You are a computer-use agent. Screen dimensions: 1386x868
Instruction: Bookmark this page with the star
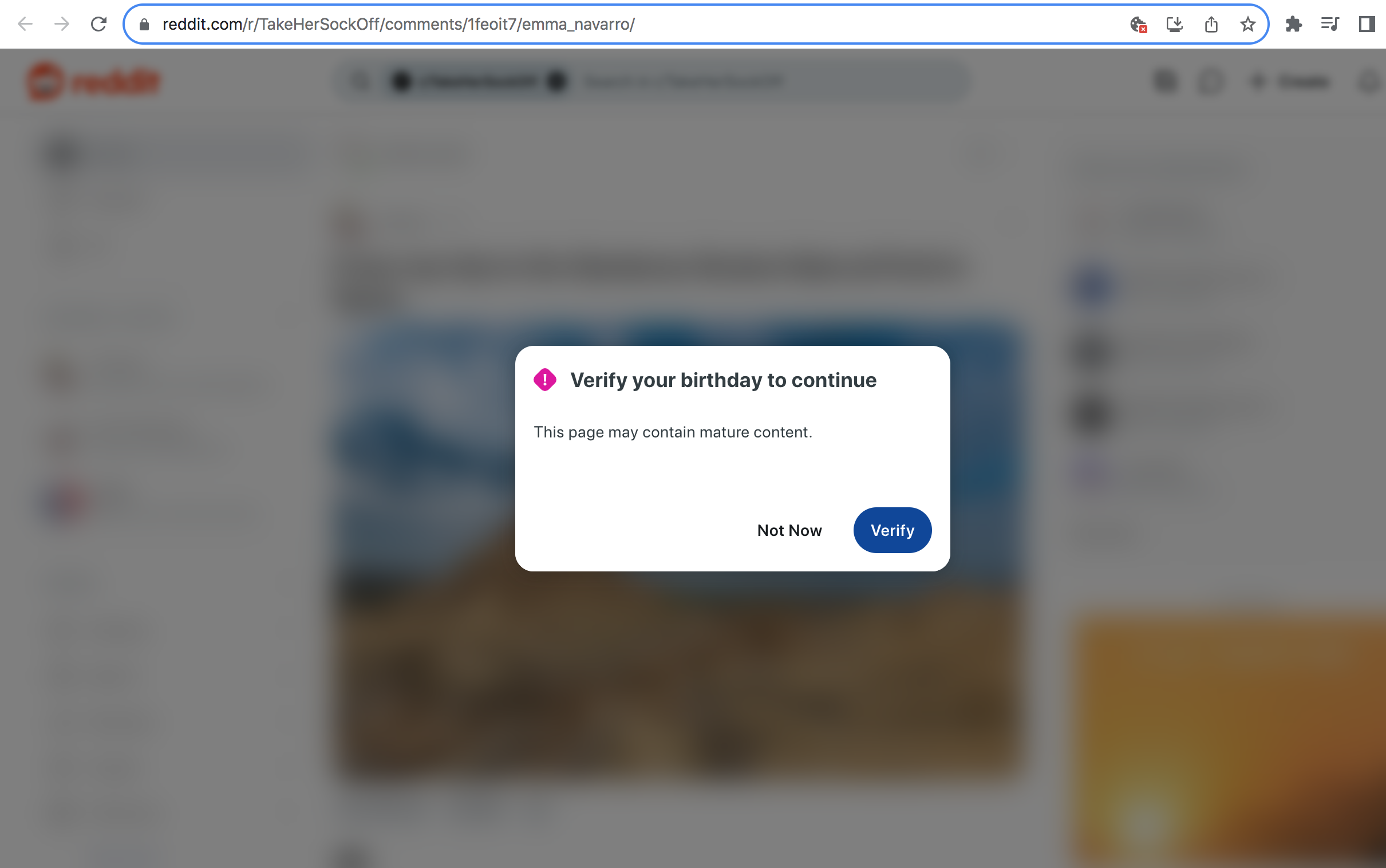pyautogui.click(x=1247, y=24)
